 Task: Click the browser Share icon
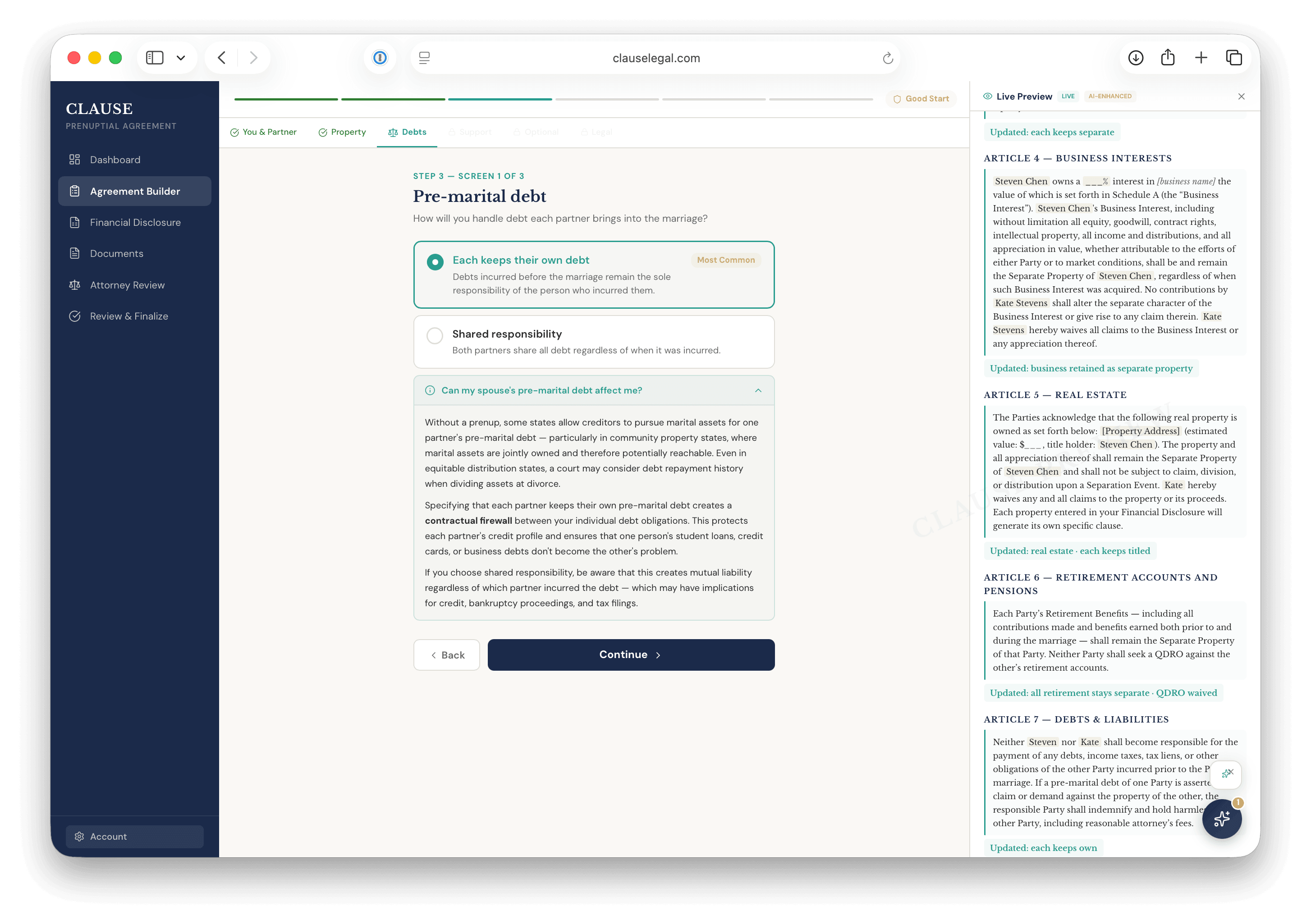(x=1168, y=58)
